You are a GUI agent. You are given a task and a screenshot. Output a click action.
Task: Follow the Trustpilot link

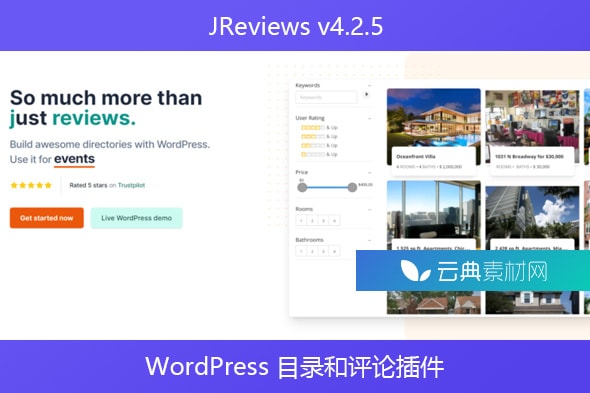pos(131,185)
